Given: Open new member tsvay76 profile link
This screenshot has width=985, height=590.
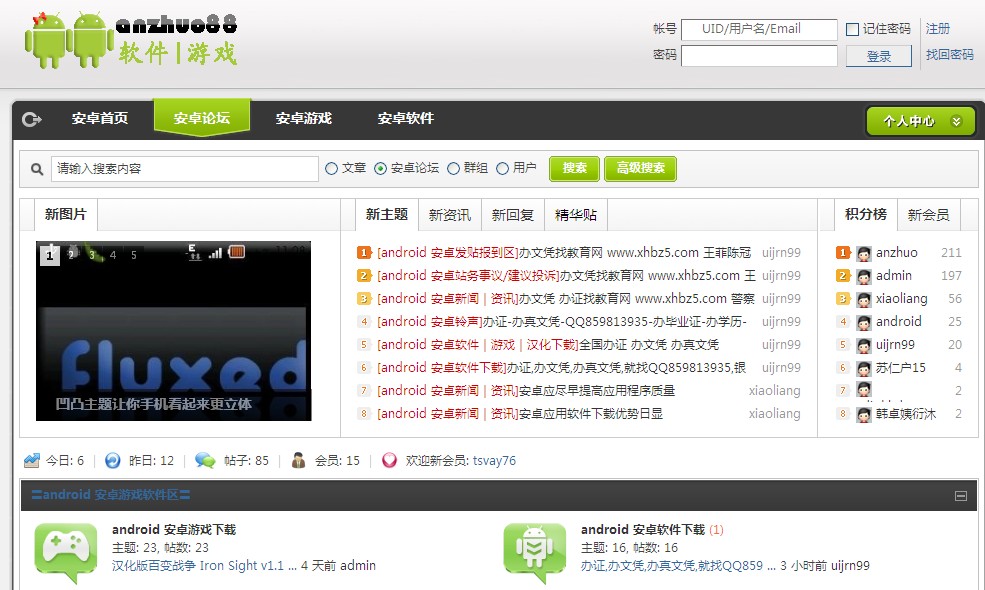Looking at the screenshot, I should coord(494,461).
